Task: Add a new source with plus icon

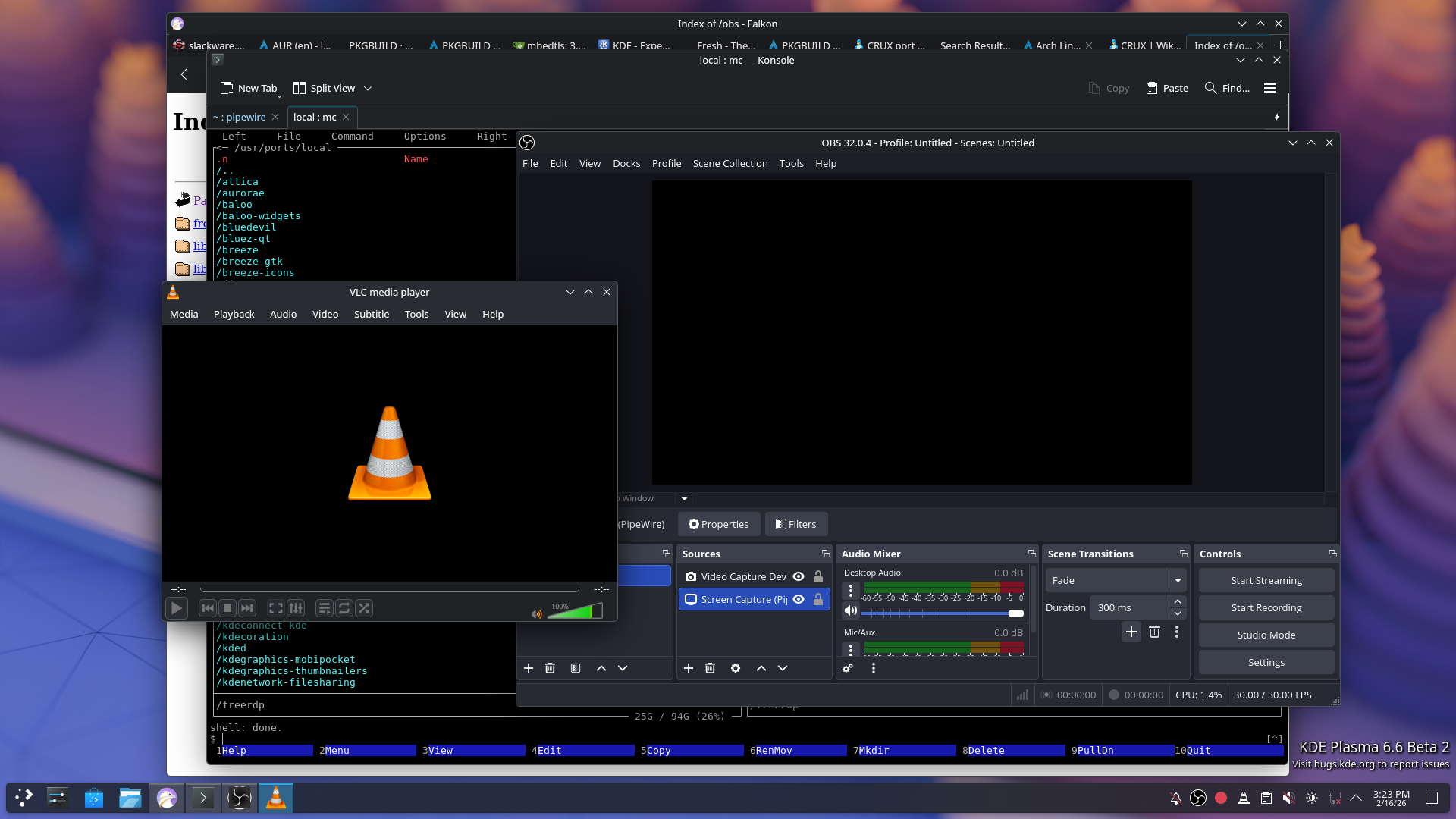Action: (x=688, y=668)
